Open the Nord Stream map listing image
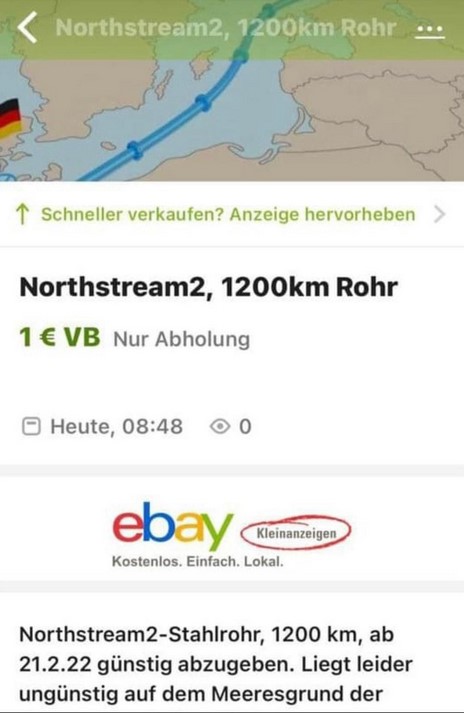Viewport: 464px width, 713px height. click(232, 91)
